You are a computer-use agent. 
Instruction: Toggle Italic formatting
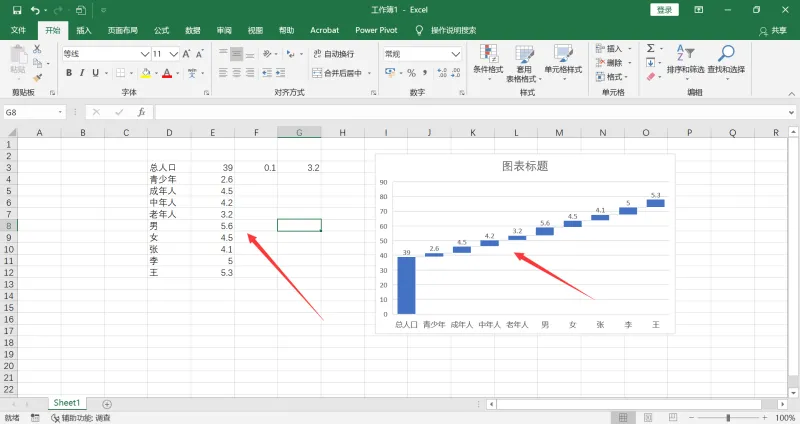click(82, 73)
